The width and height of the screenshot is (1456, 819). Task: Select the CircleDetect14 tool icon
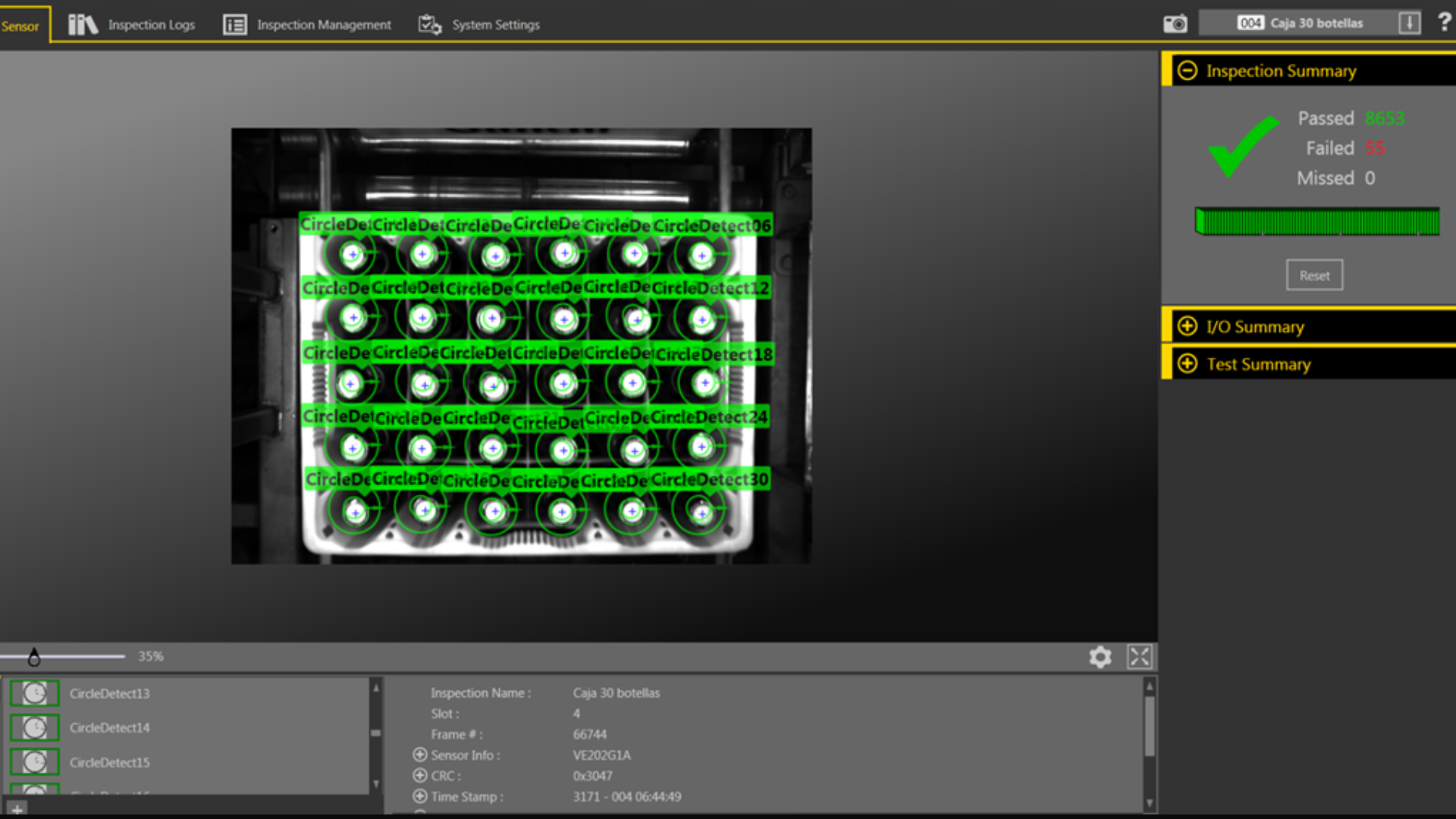click(34, 728)
